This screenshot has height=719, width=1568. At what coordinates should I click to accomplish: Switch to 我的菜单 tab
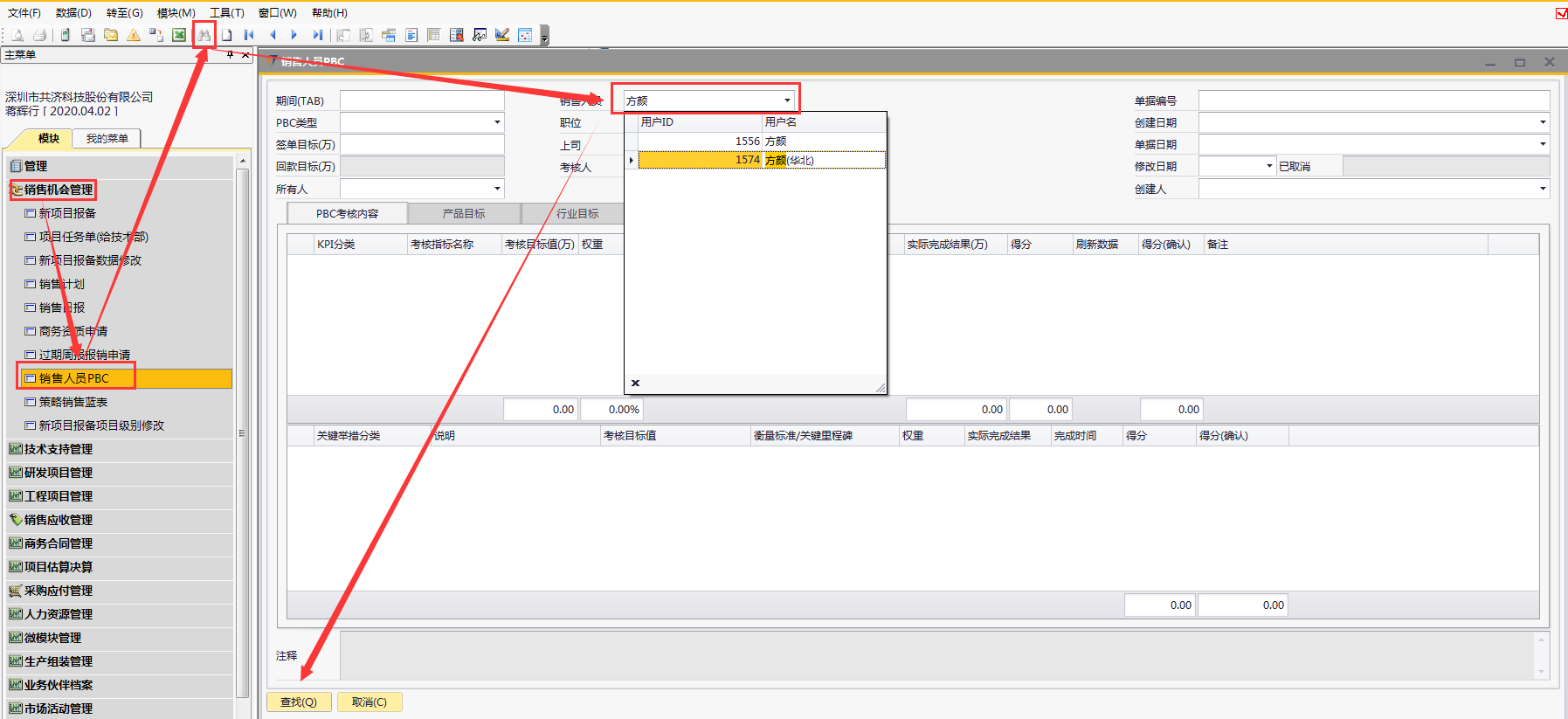107,139
